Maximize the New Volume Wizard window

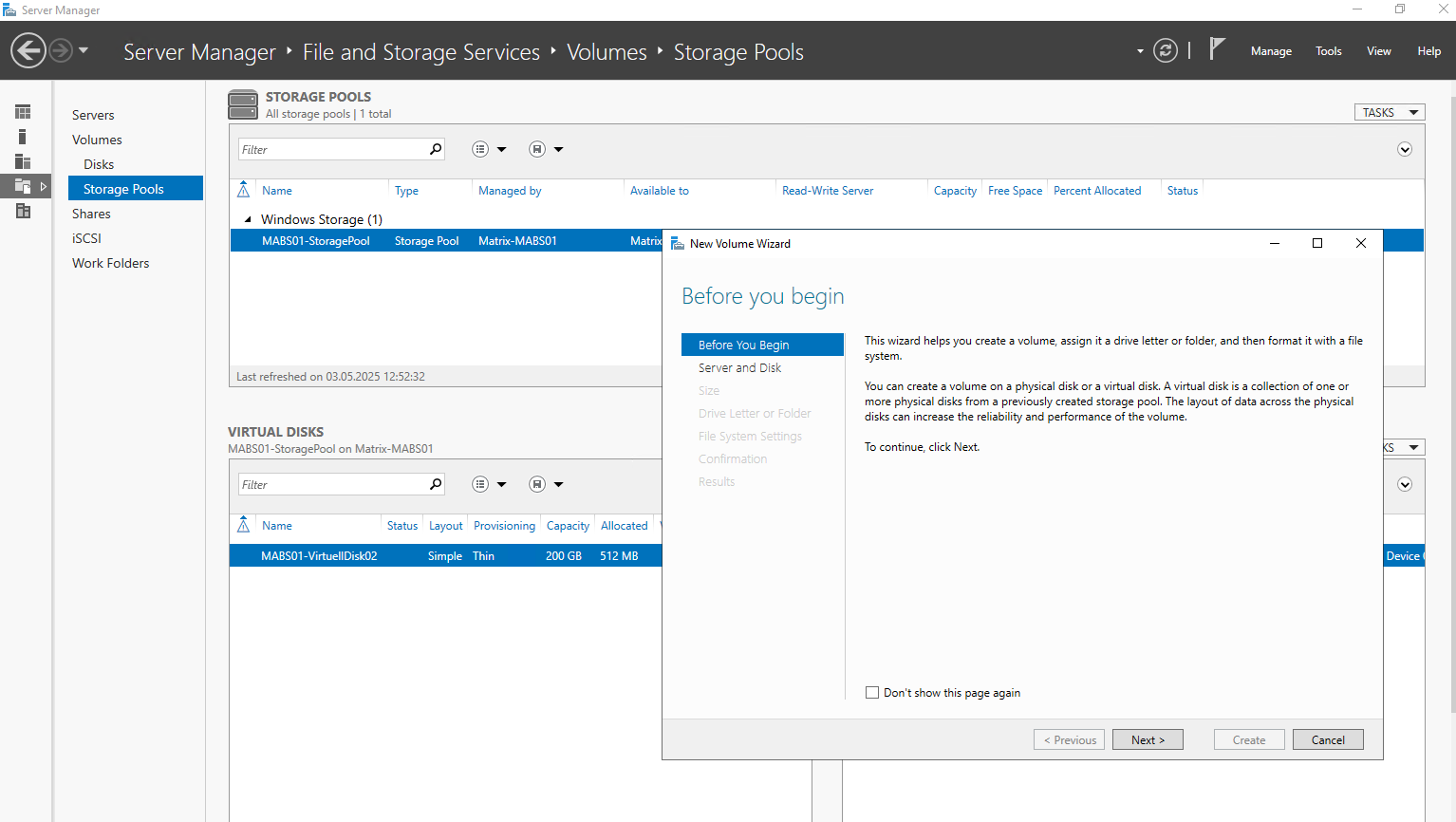tap(1317, 243)
